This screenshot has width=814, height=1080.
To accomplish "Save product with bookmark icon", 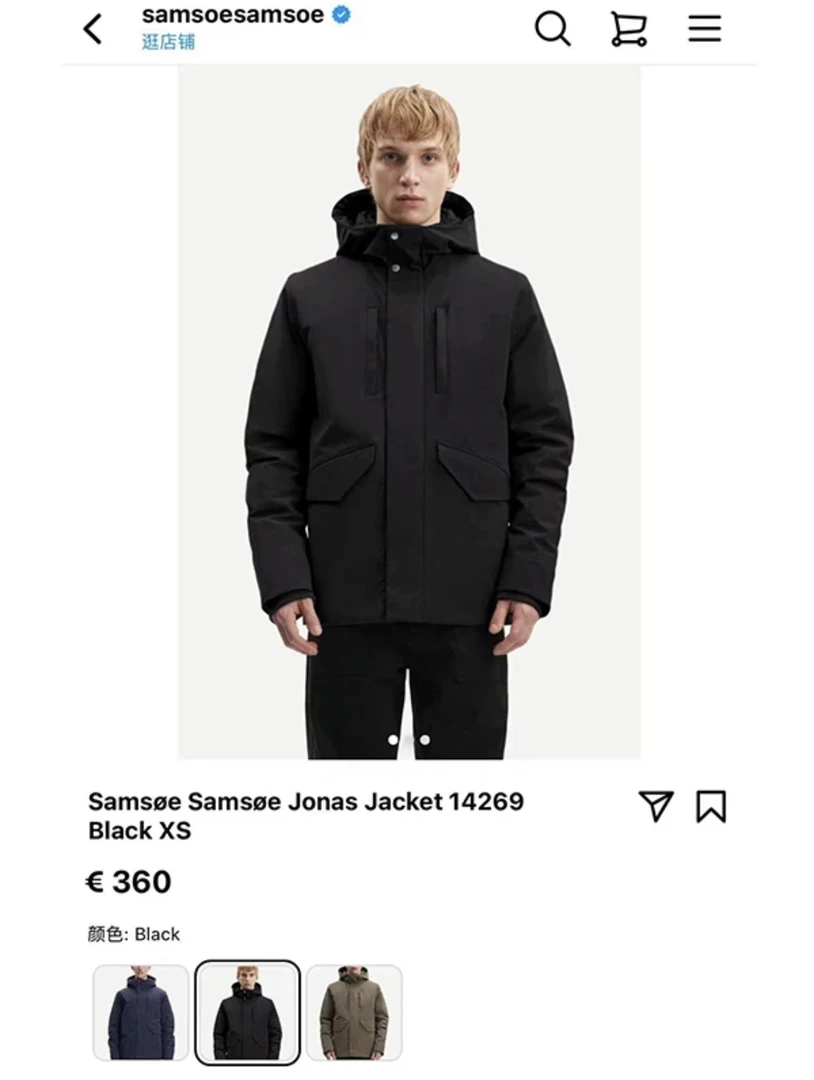I will [x=711, y=807].
